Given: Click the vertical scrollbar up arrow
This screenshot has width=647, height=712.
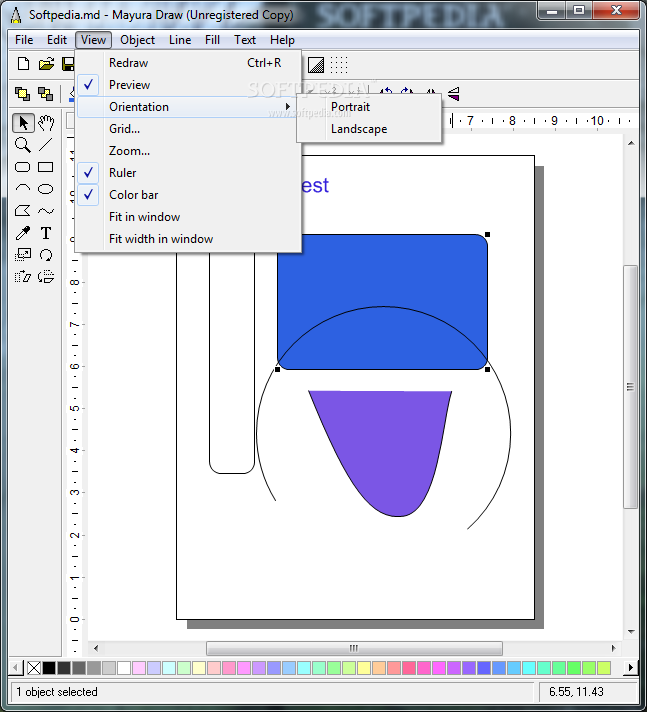Looking at the screenshot, I should [x=631, y=143].
